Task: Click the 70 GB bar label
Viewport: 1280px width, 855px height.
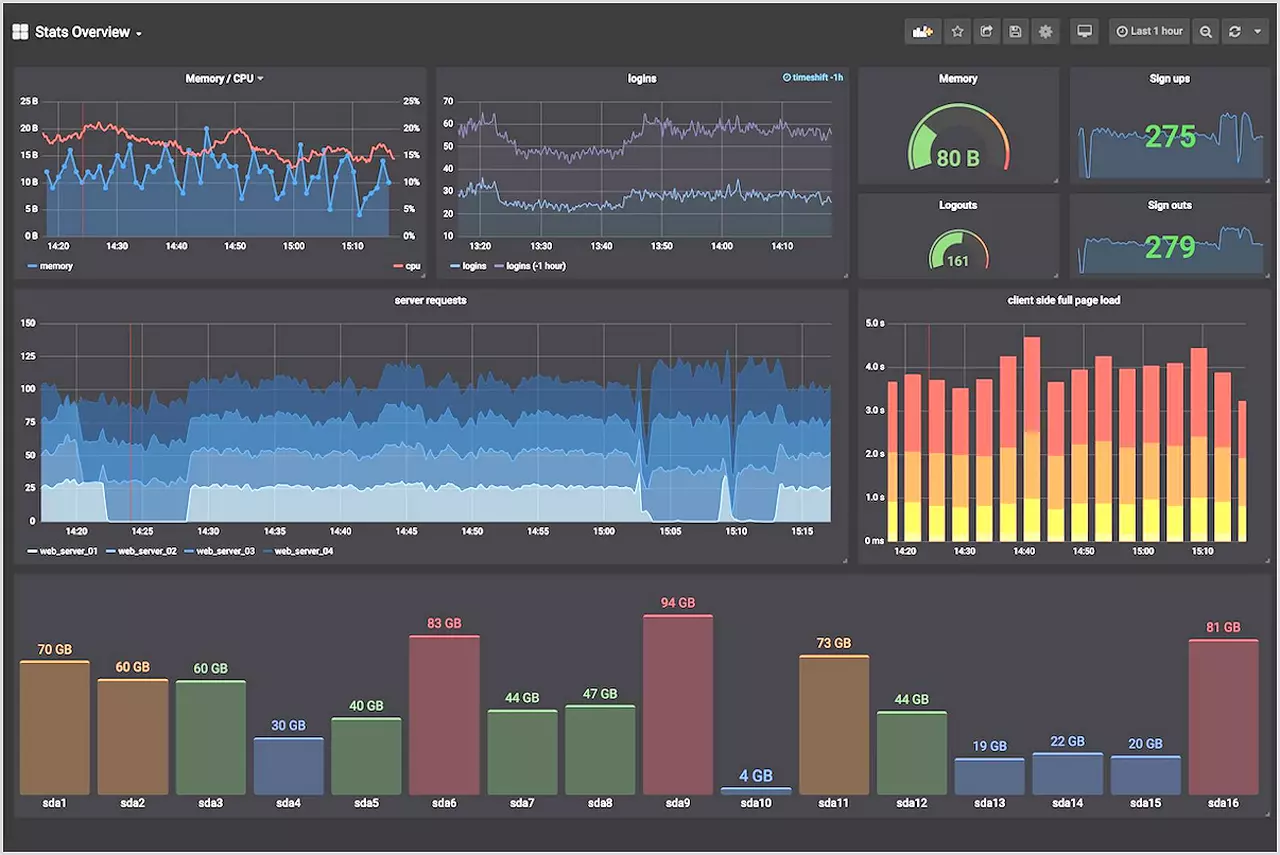Action: coord(54,649)
